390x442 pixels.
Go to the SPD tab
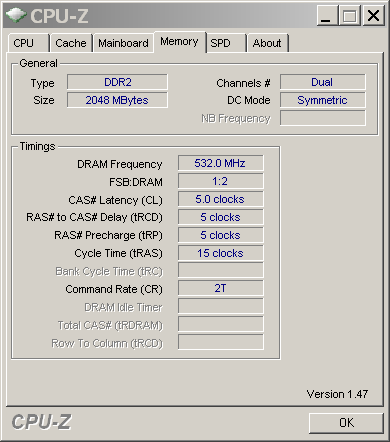click(x=226, y=43)
